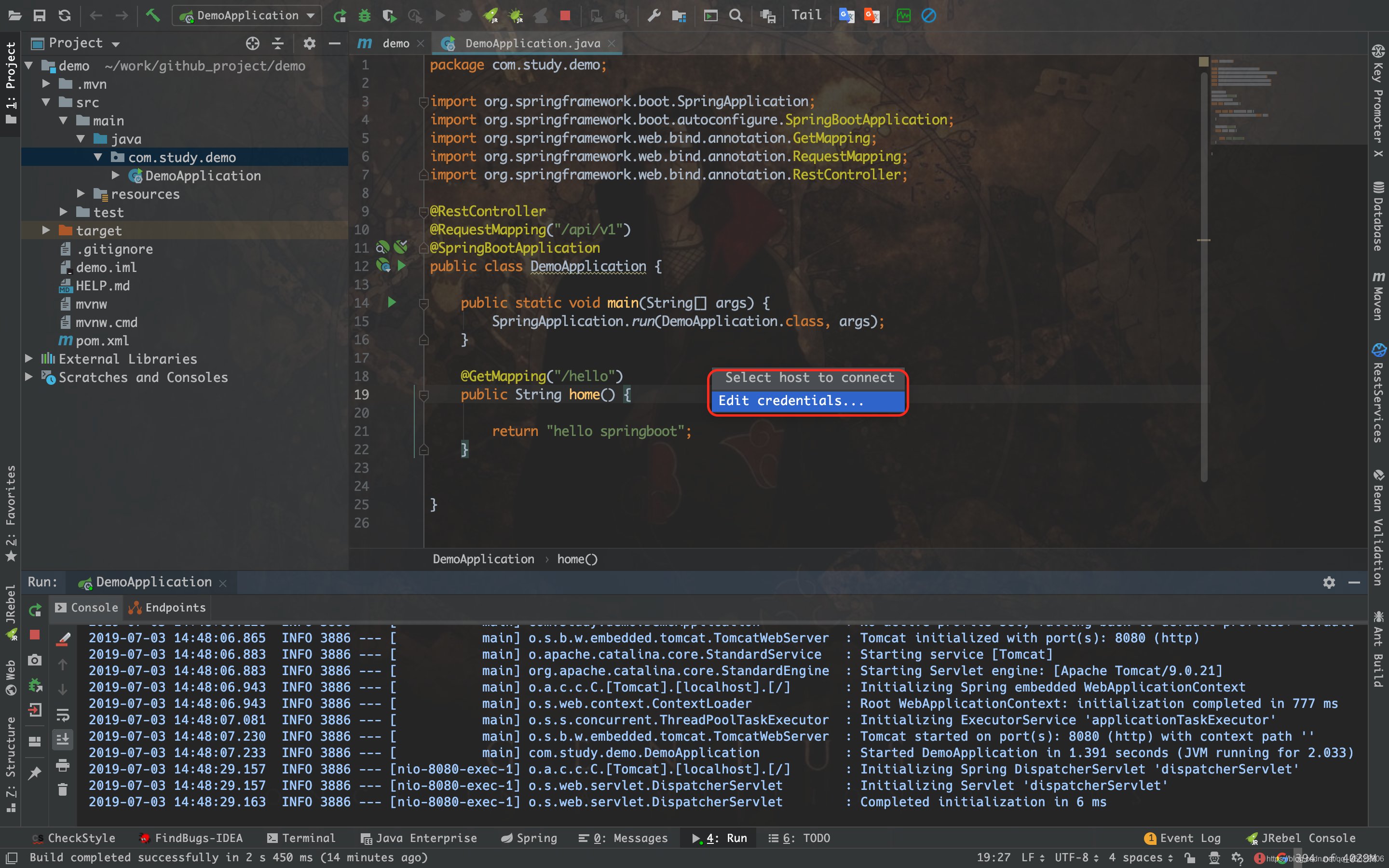
Task: Toggle Scroll to End in console
Action: tap(63, 739)
